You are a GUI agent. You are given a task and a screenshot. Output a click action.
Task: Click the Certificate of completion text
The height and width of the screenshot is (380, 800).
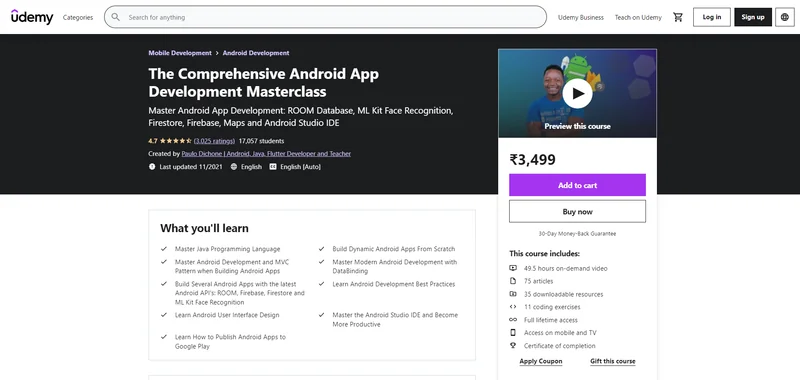(x=559, y=345)
